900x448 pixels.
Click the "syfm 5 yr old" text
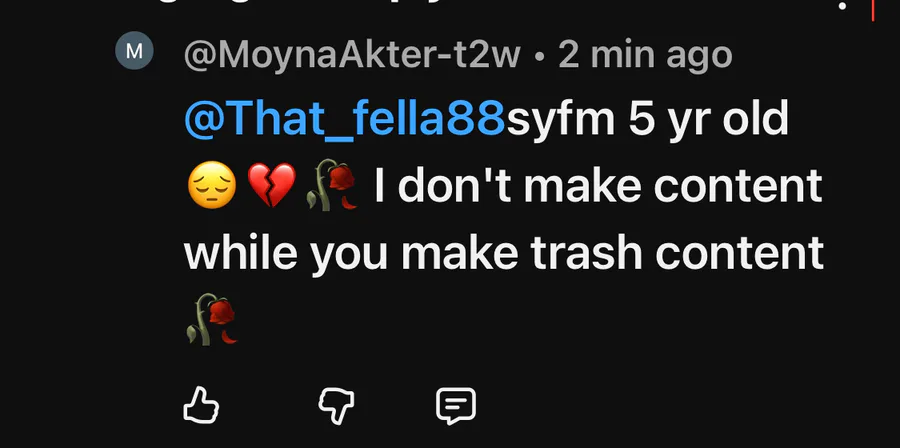click(648, 121)
